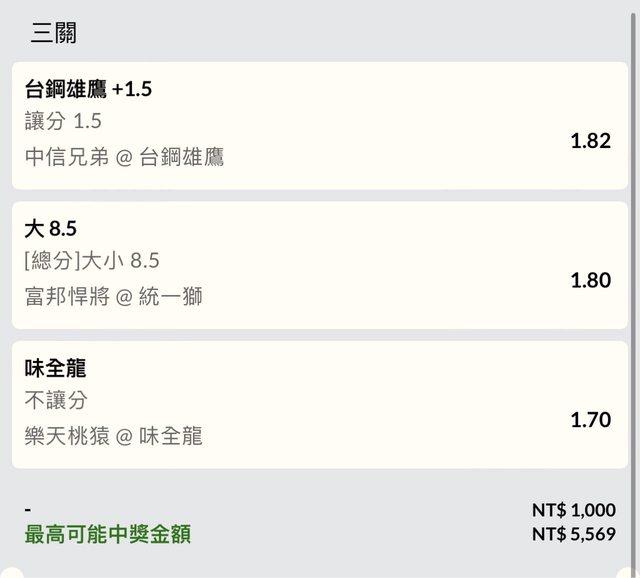Viewport: 640px width, 578px height.
Task: Click the NT$ 1,000 stake amount
Action: pyautogui.click(x=573, y=510)
